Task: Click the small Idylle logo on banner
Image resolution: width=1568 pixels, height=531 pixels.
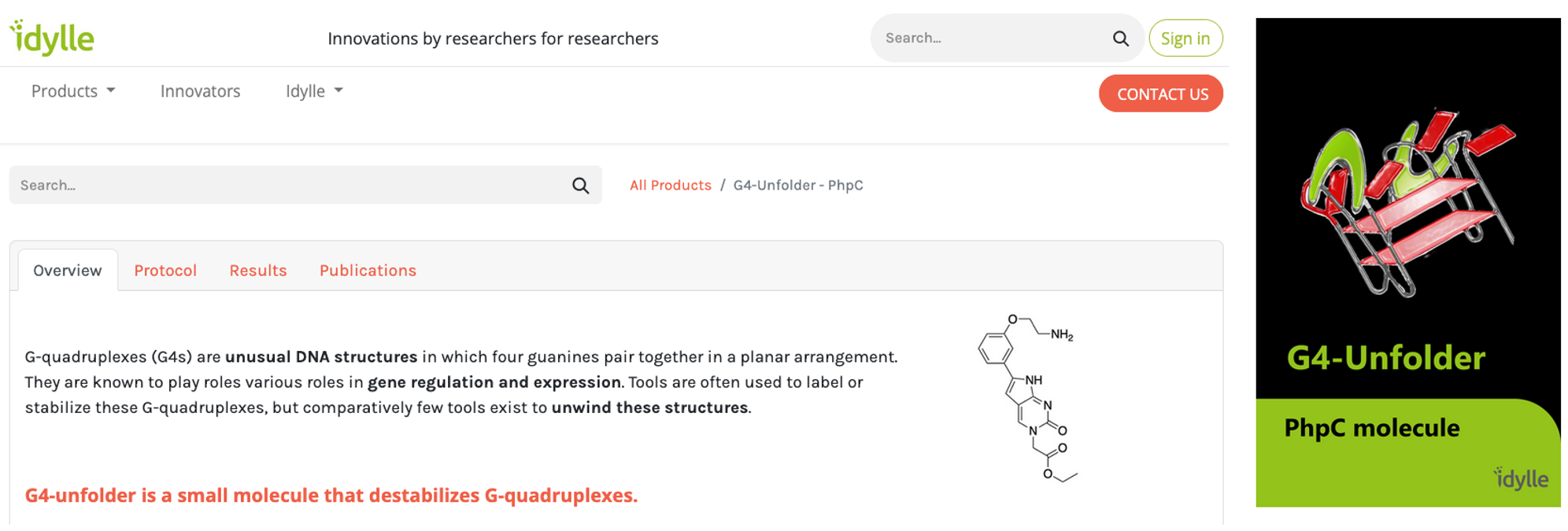Action: (1521, 478)
